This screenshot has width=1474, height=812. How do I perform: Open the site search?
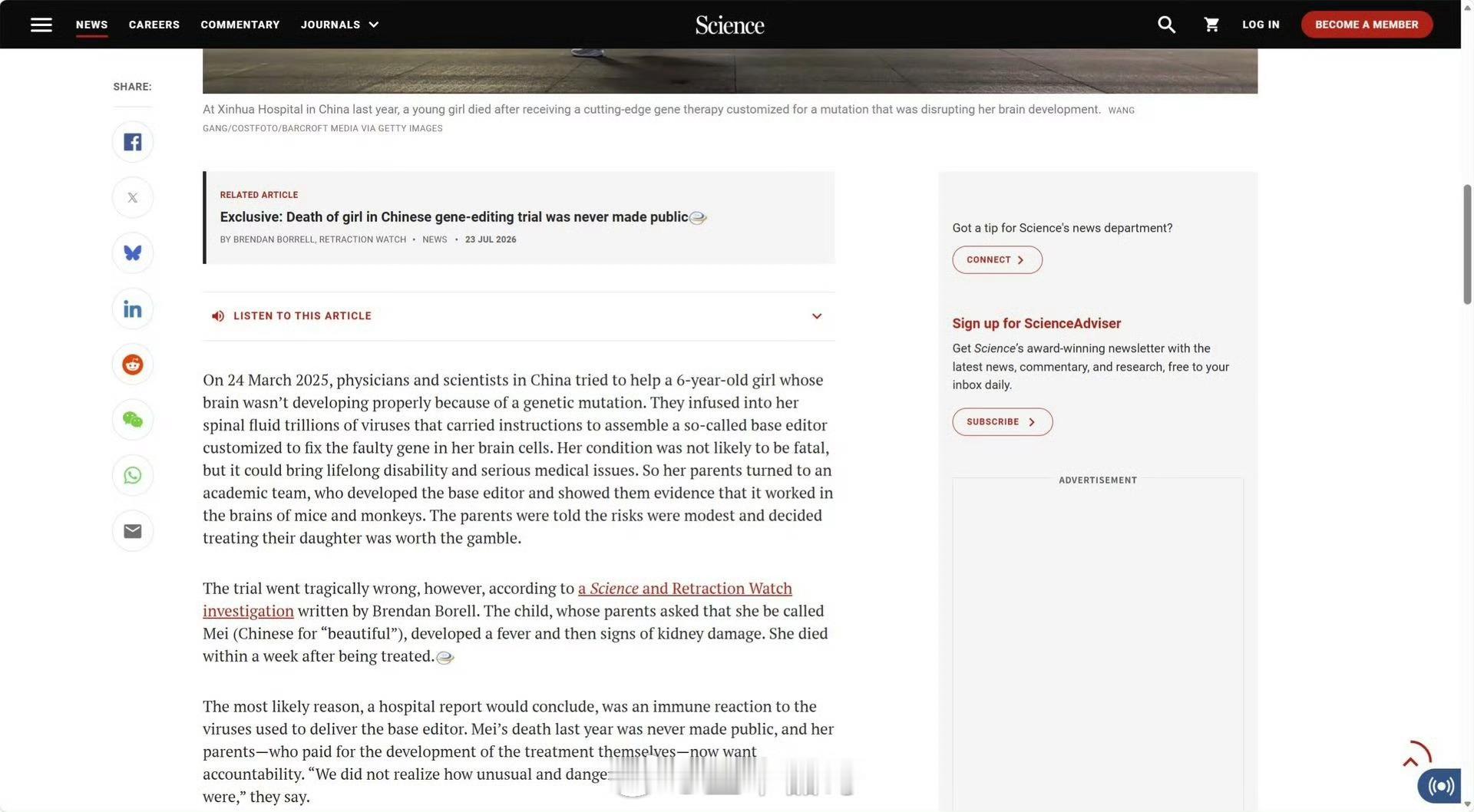1166,25
